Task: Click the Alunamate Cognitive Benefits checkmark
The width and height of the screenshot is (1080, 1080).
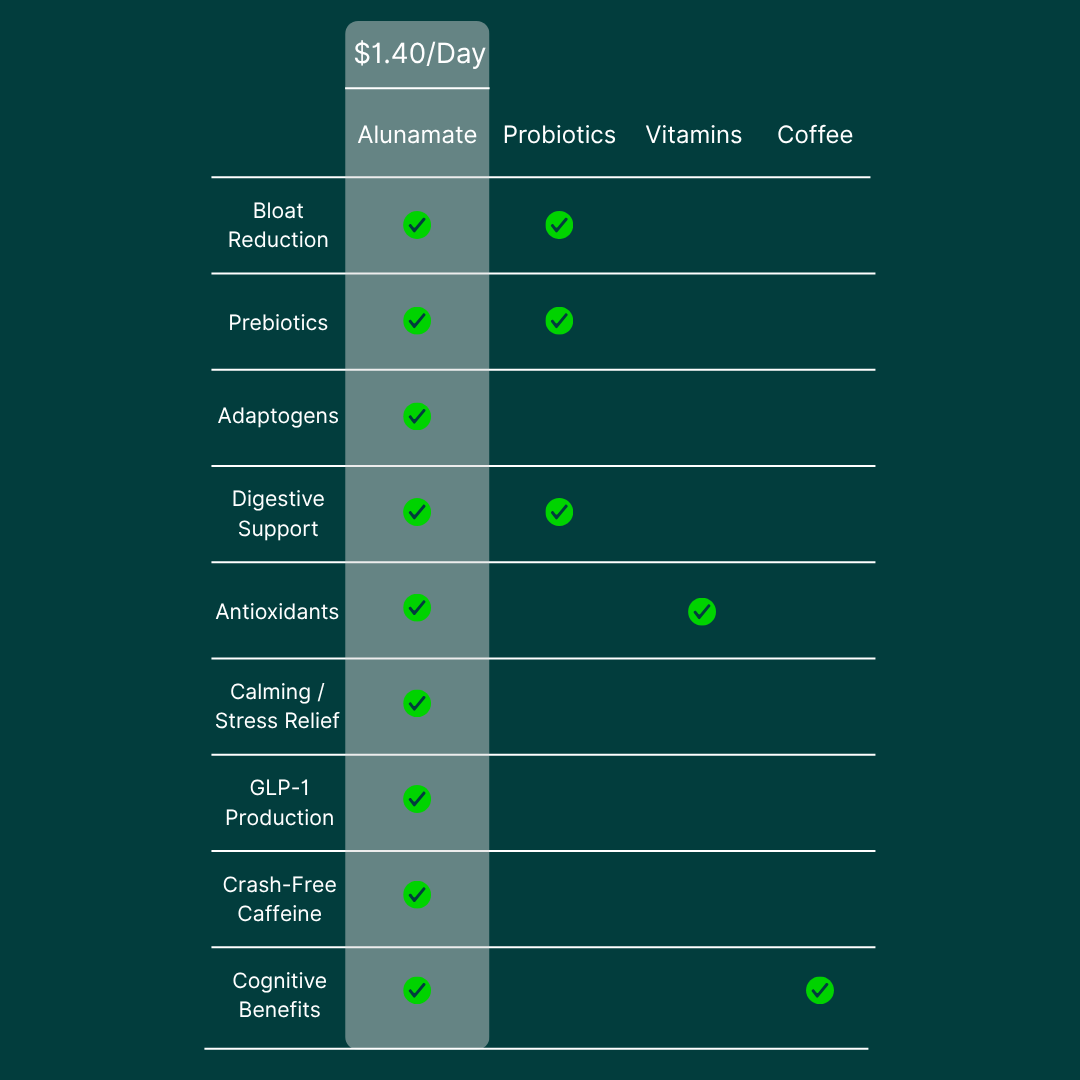Action: coord(417,990)
